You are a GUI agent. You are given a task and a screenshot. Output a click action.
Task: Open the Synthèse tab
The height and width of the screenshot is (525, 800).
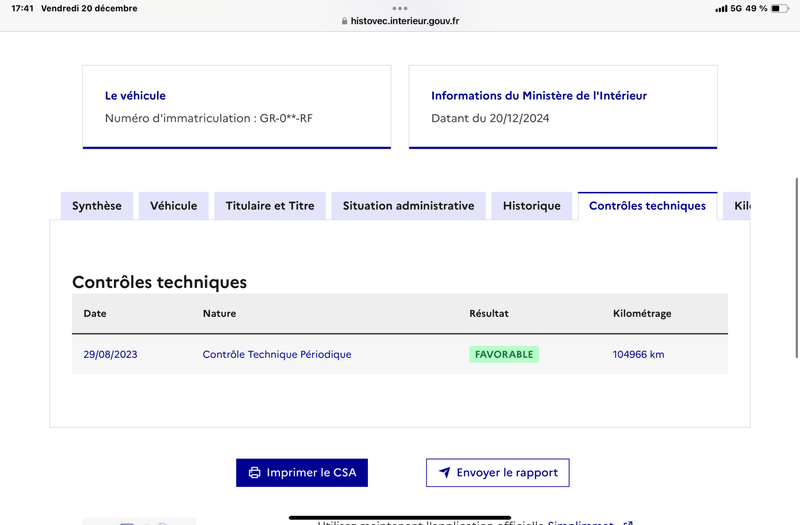[97, 206]
